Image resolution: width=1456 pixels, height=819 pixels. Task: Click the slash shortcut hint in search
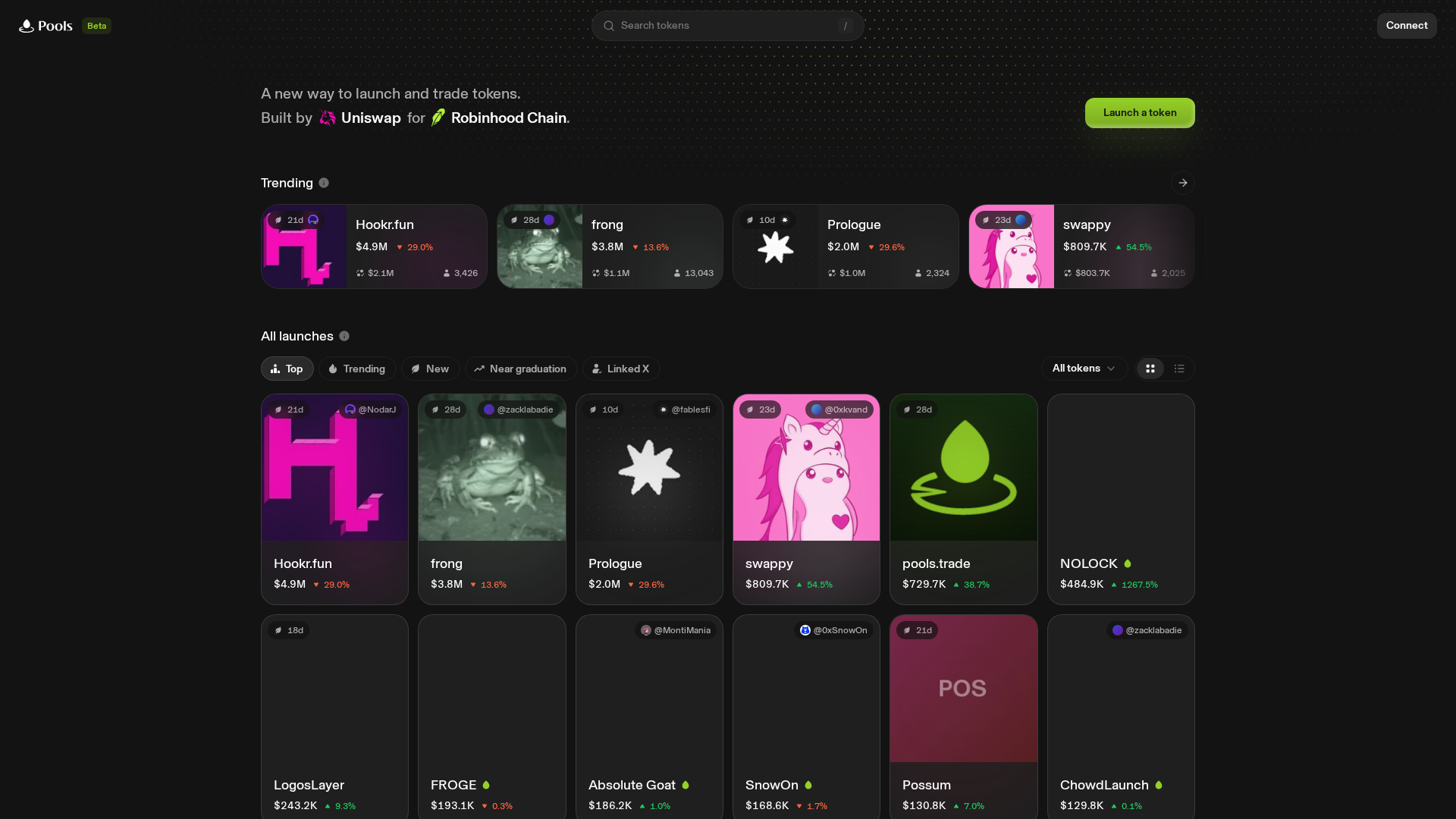846,26
